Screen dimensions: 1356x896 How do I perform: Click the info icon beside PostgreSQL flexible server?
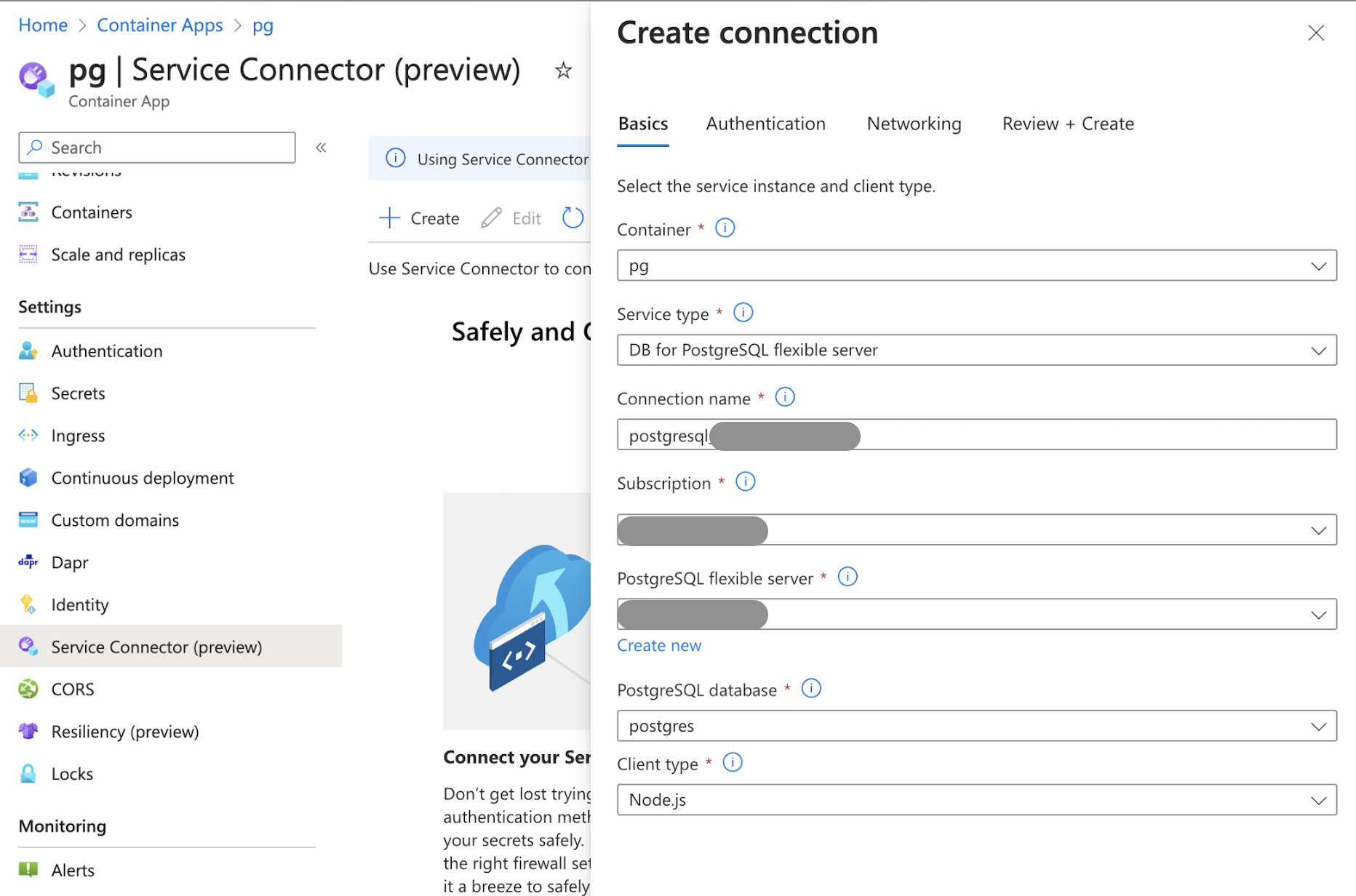[x=847, y=577]
